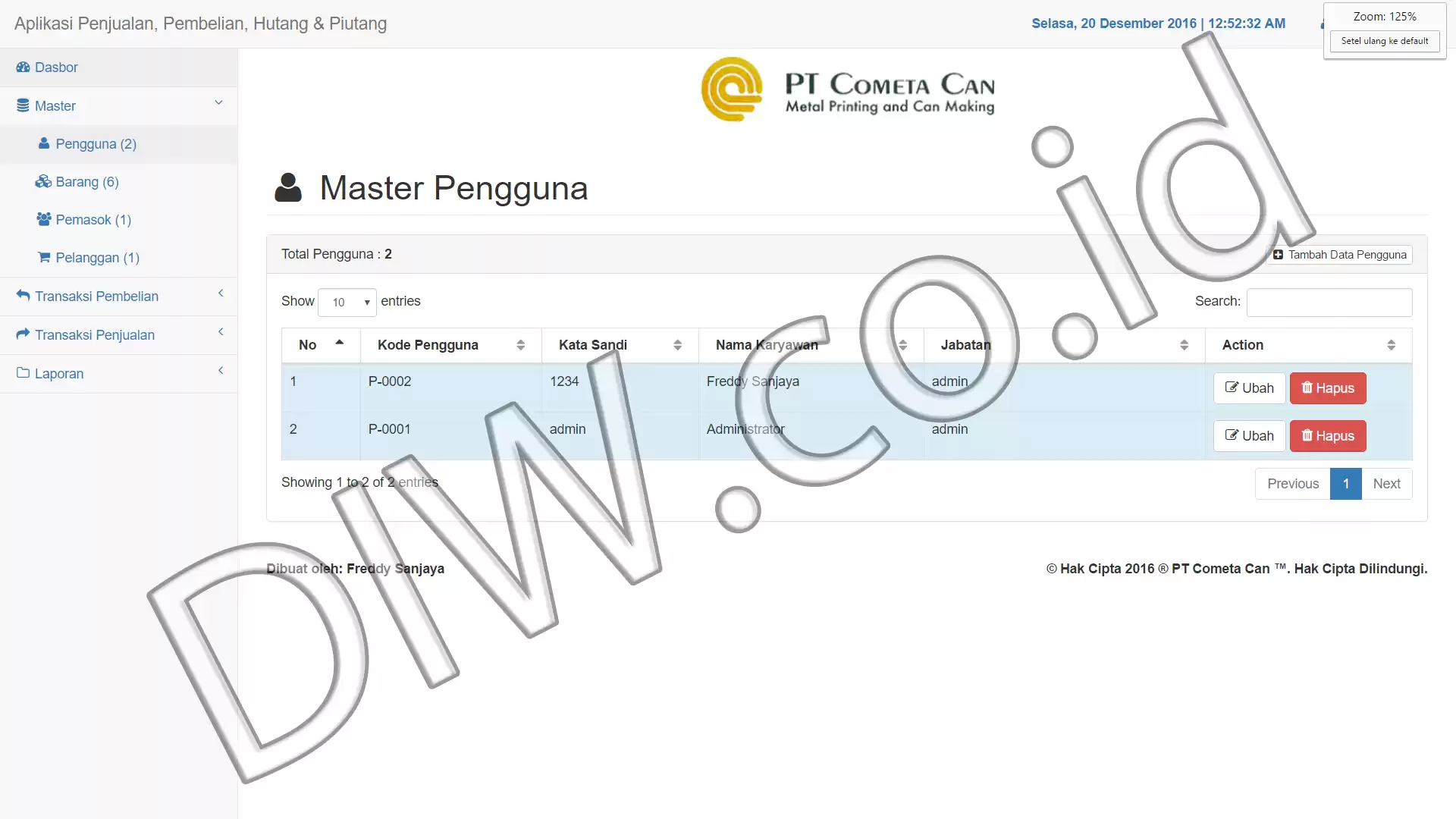This screenshot has width=1456, height=819.
Task: Click the Pengguna user icon in sidebar
Action: (44, 143)
